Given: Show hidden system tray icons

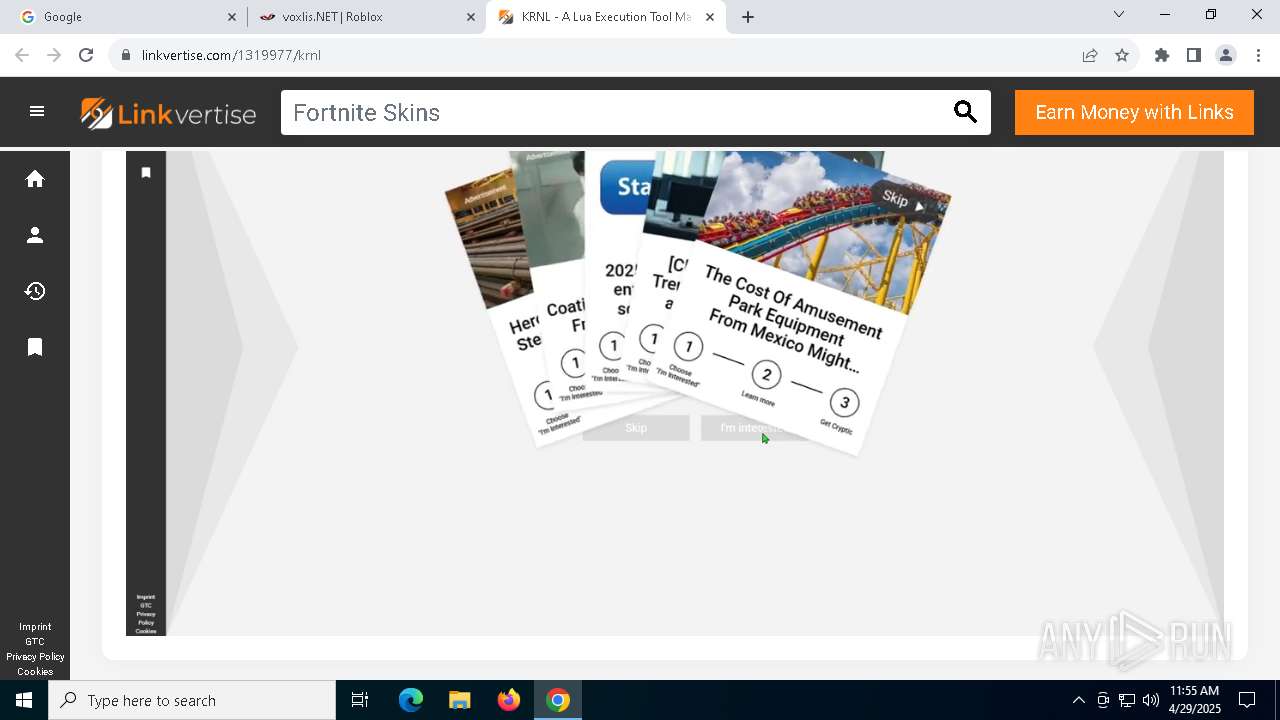Looking at the screenshot, I should click(x=1078, y=700).
